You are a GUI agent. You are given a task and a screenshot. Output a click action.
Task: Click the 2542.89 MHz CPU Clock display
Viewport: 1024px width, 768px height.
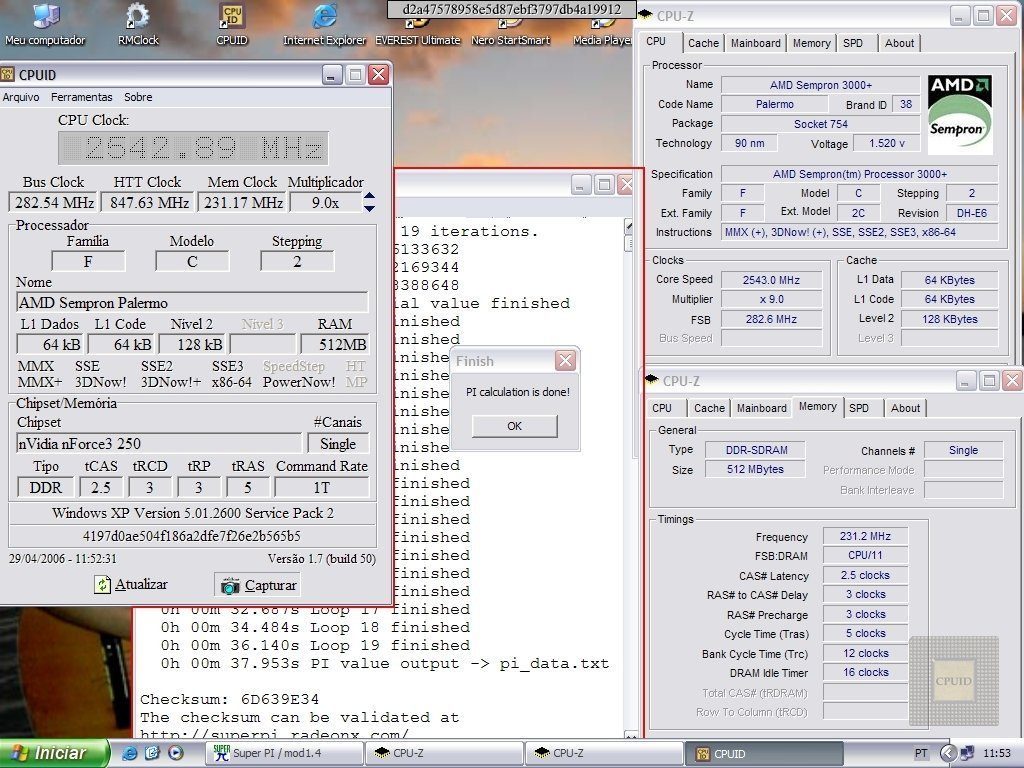pyautogui.click(x=193, y=148)
